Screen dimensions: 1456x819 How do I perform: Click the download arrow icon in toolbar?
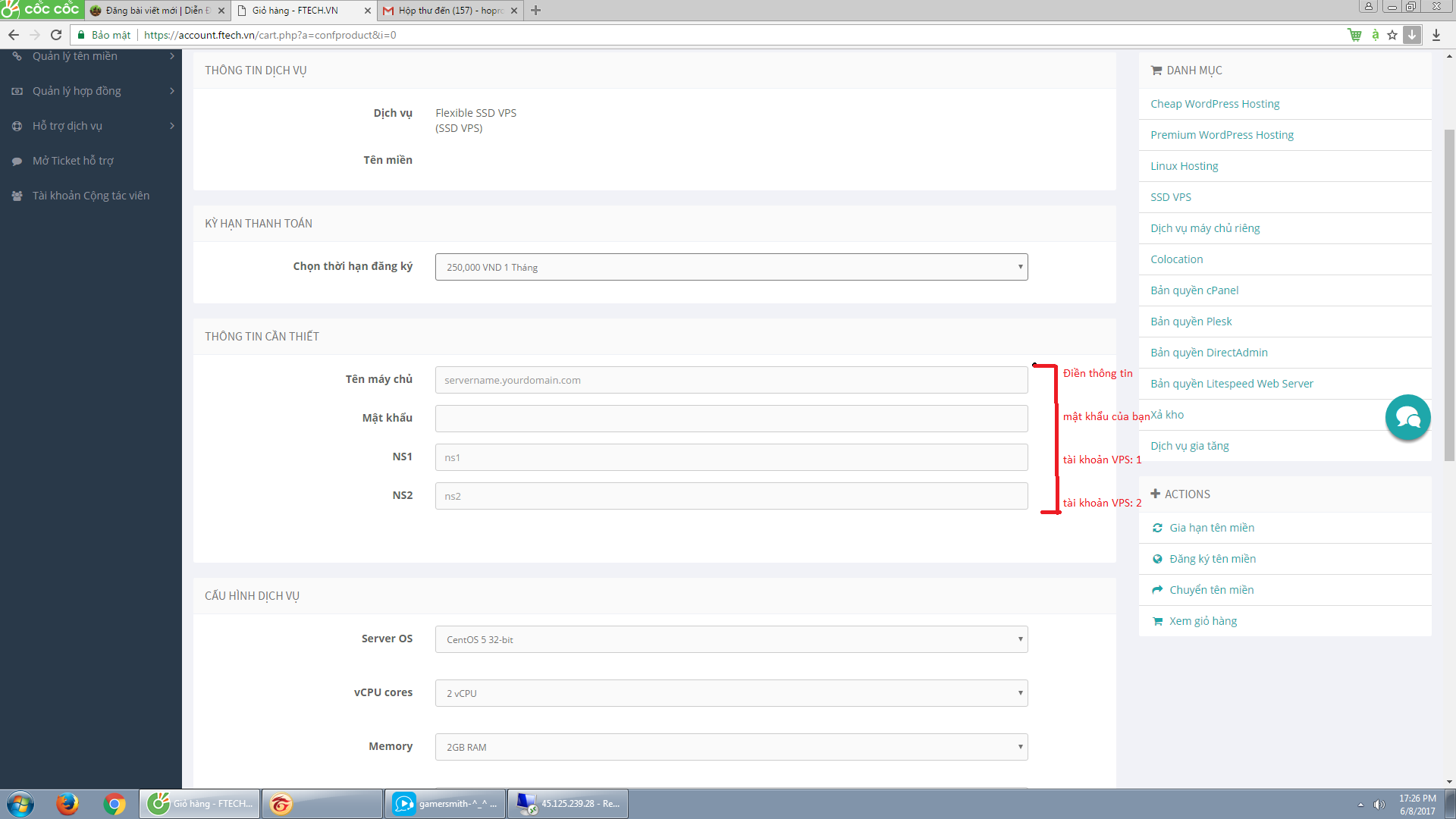(1436, 35)
